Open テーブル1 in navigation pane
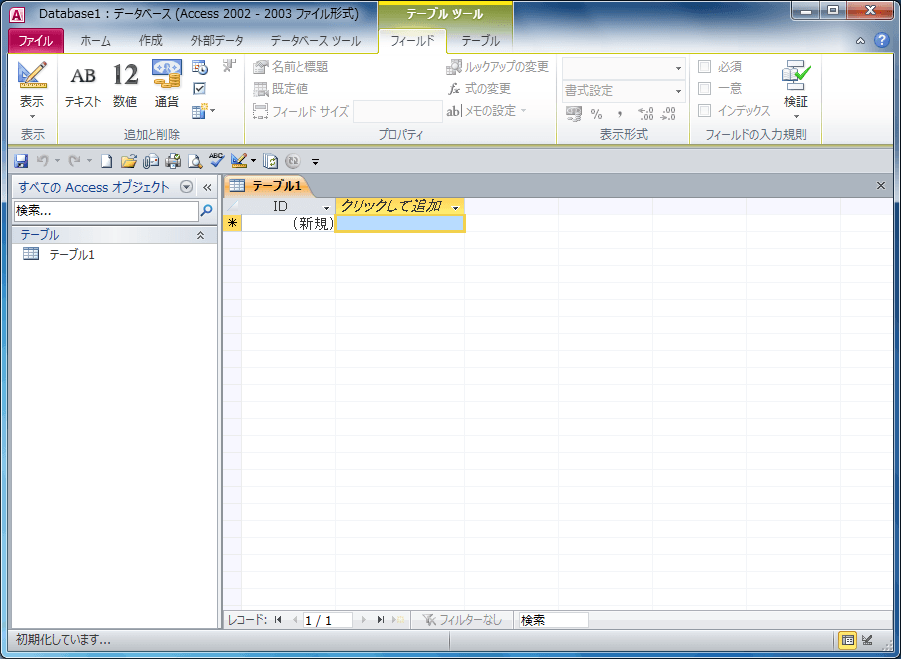Image resolution: width=901 pixels, height=659 pixels. pyautogui.click(x=72, y=255)
